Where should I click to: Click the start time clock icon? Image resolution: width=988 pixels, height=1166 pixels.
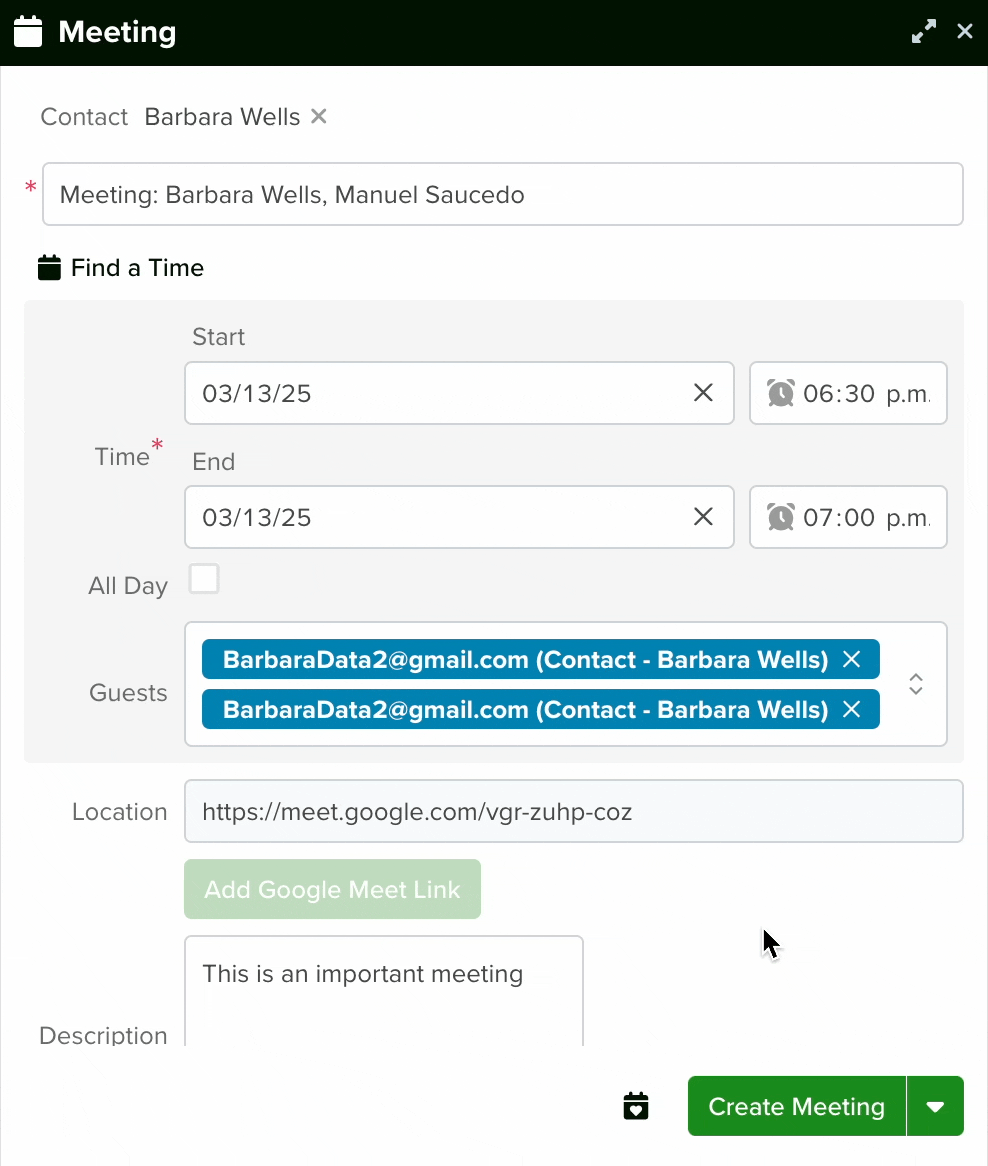tap(781, 393)
